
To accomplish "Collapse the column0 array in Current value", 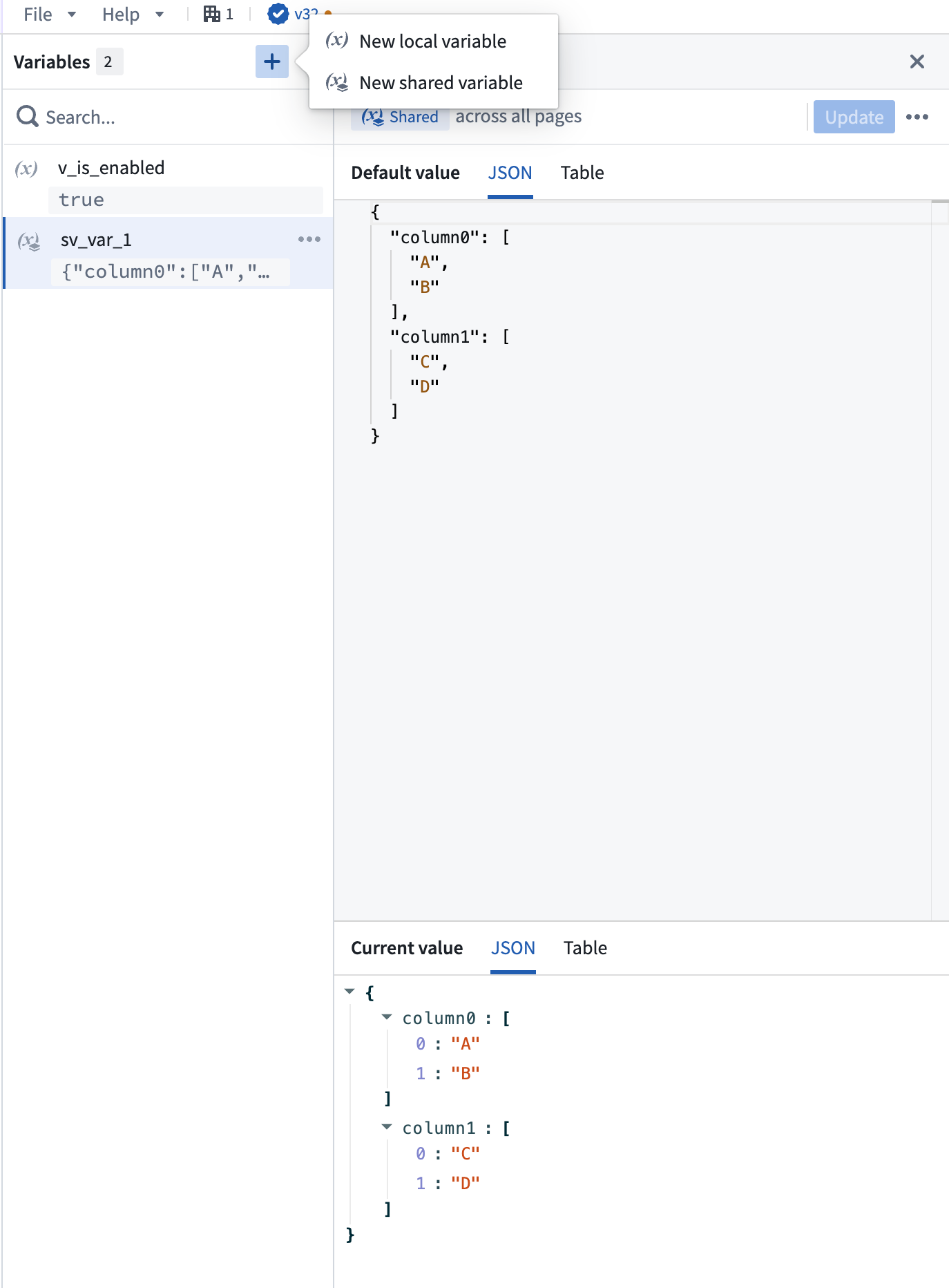I will tap(387, 1017).
